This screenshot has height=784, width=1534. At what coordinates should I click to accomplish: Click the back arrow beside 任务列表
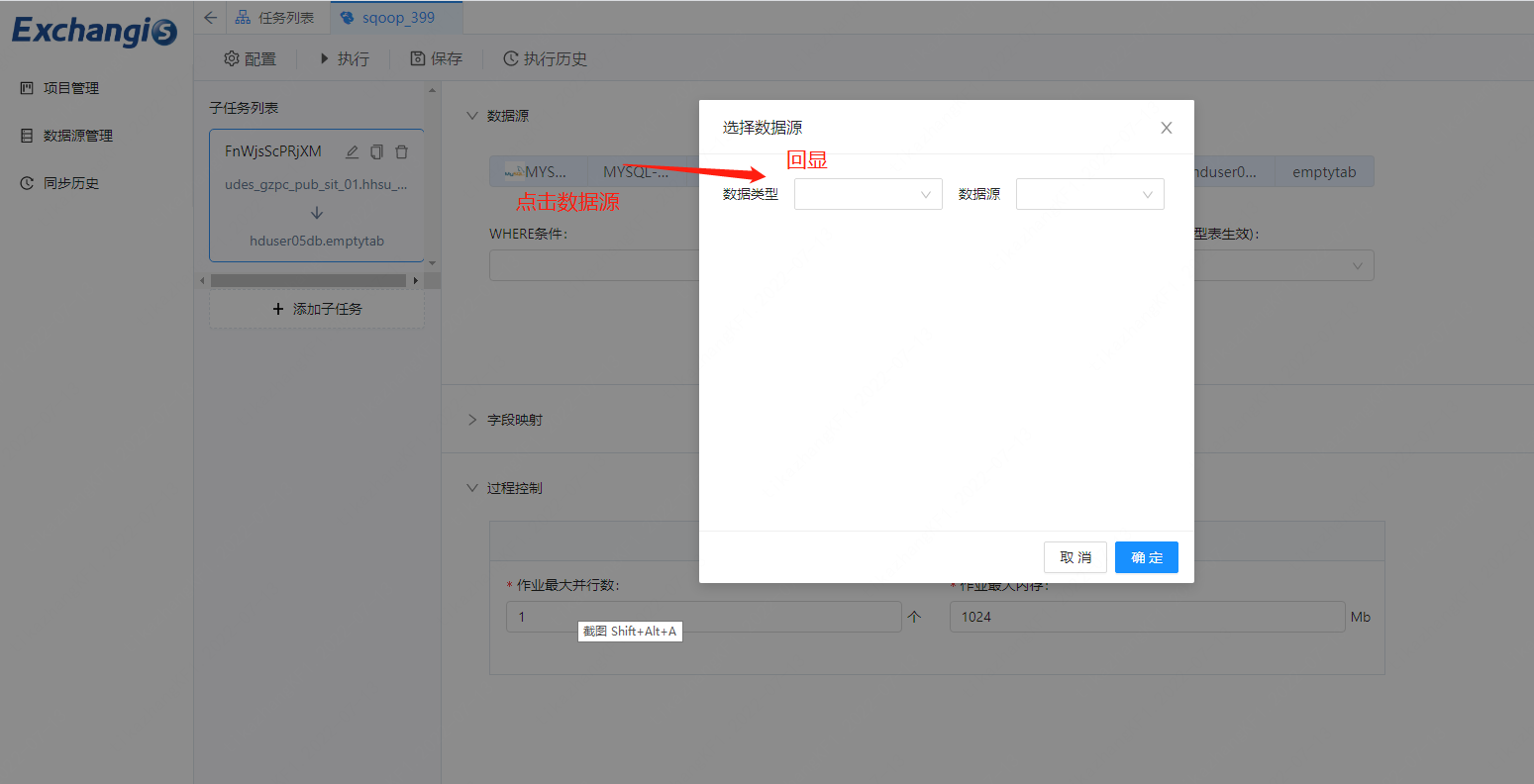tap(209, 17)
